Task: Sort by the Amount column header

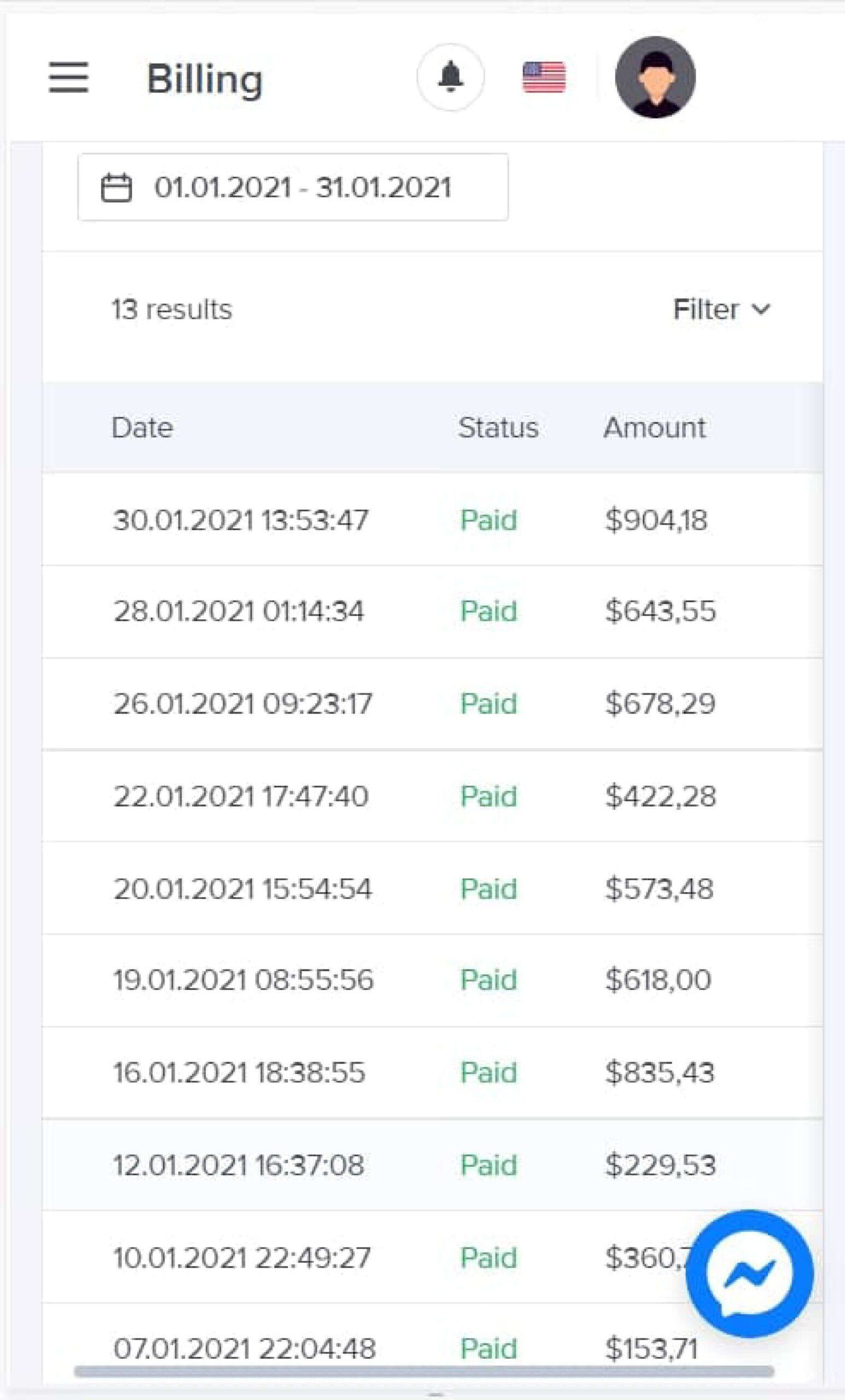Action: pyautogui.click(x=654, y=427)
